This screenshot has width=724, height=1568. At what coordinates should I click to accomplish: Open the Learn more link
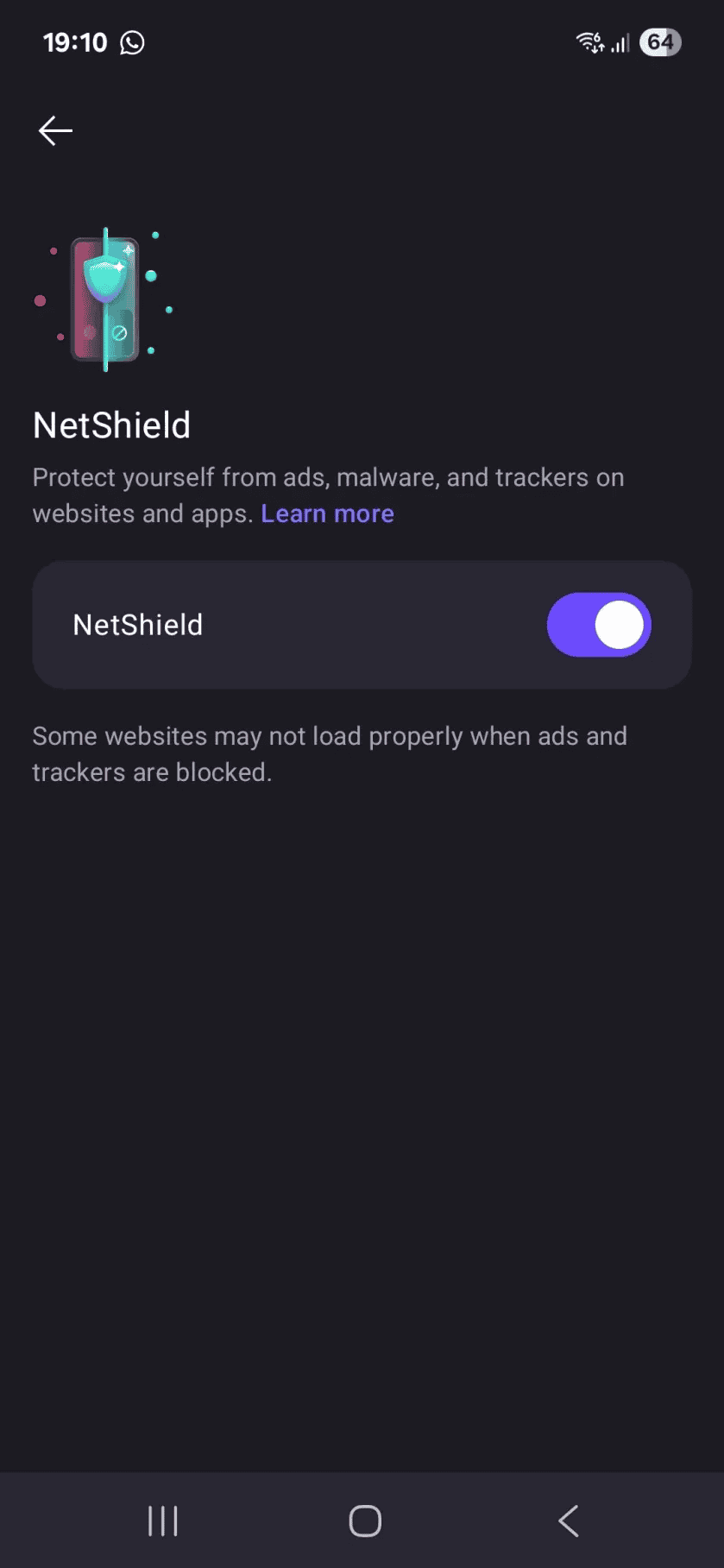click(x=327, y=513)
